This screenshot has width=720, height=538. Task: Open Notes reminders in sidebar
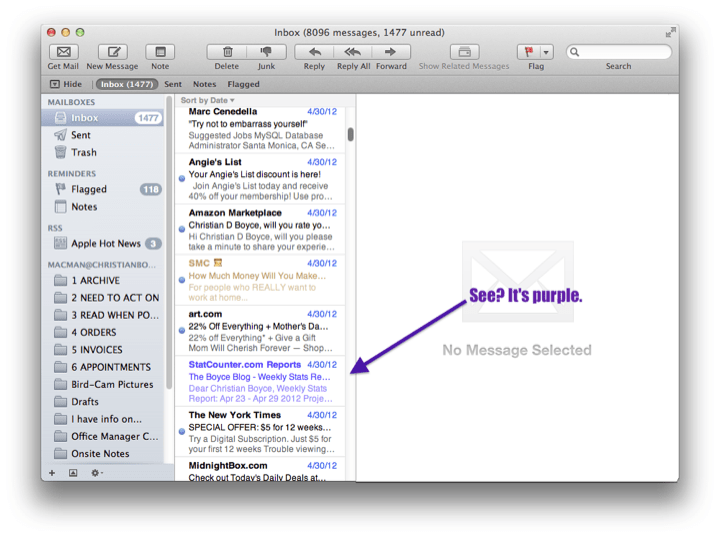pos(102,207)
